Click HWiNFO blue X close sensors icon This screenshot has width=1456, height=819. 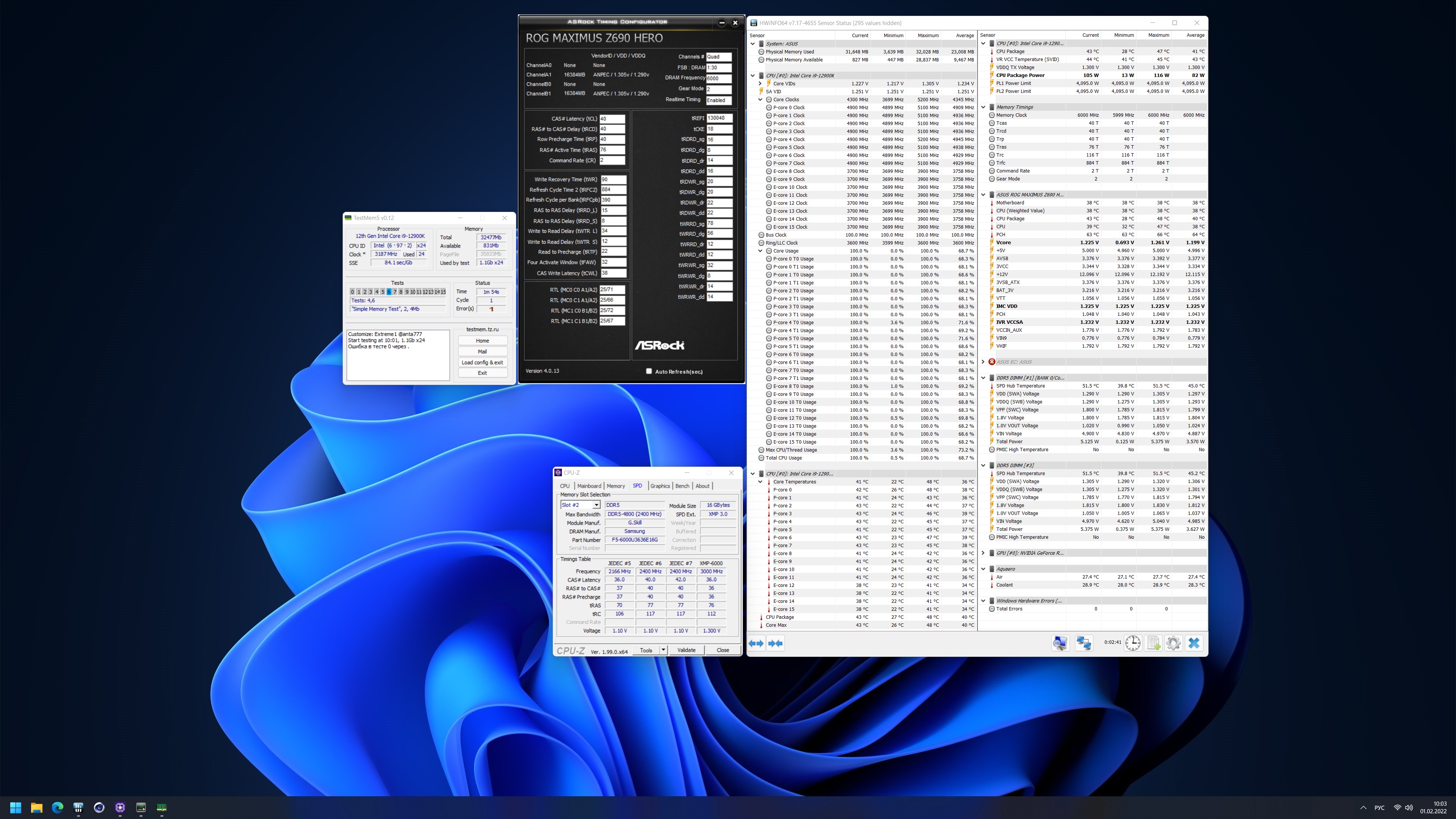click(1194, 643)
